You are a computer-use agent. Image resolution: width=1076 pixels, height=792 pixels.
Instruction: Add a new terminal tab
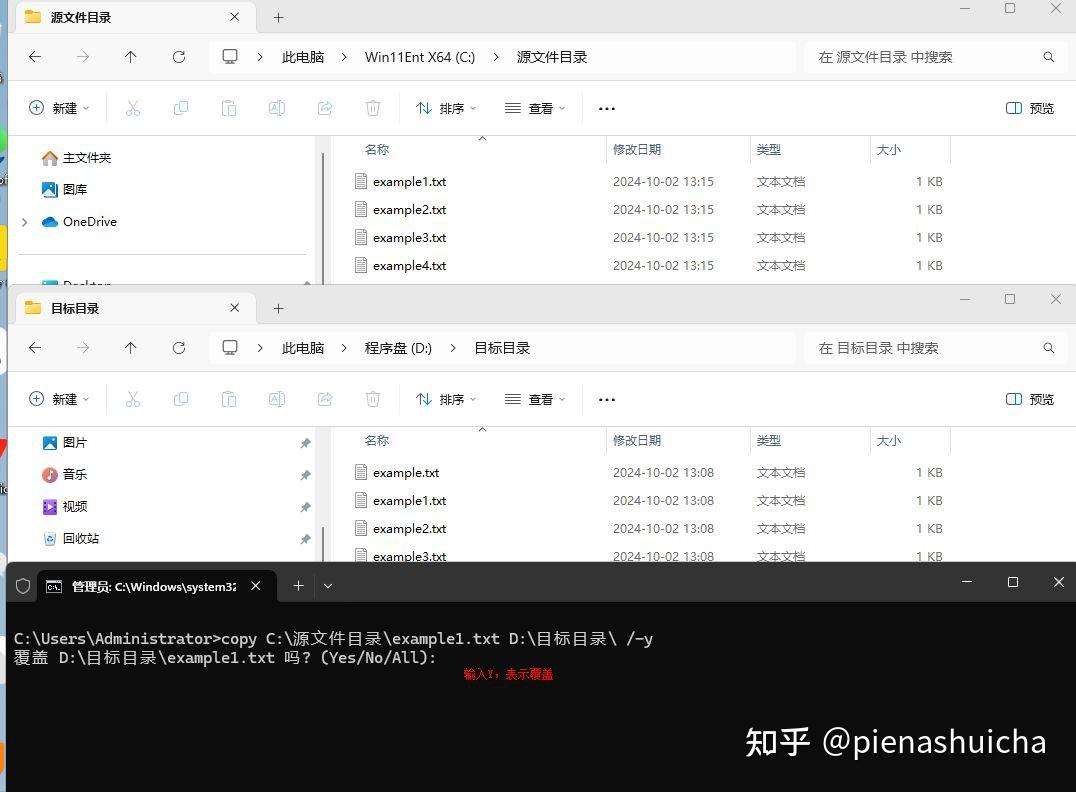pos(299,586)
